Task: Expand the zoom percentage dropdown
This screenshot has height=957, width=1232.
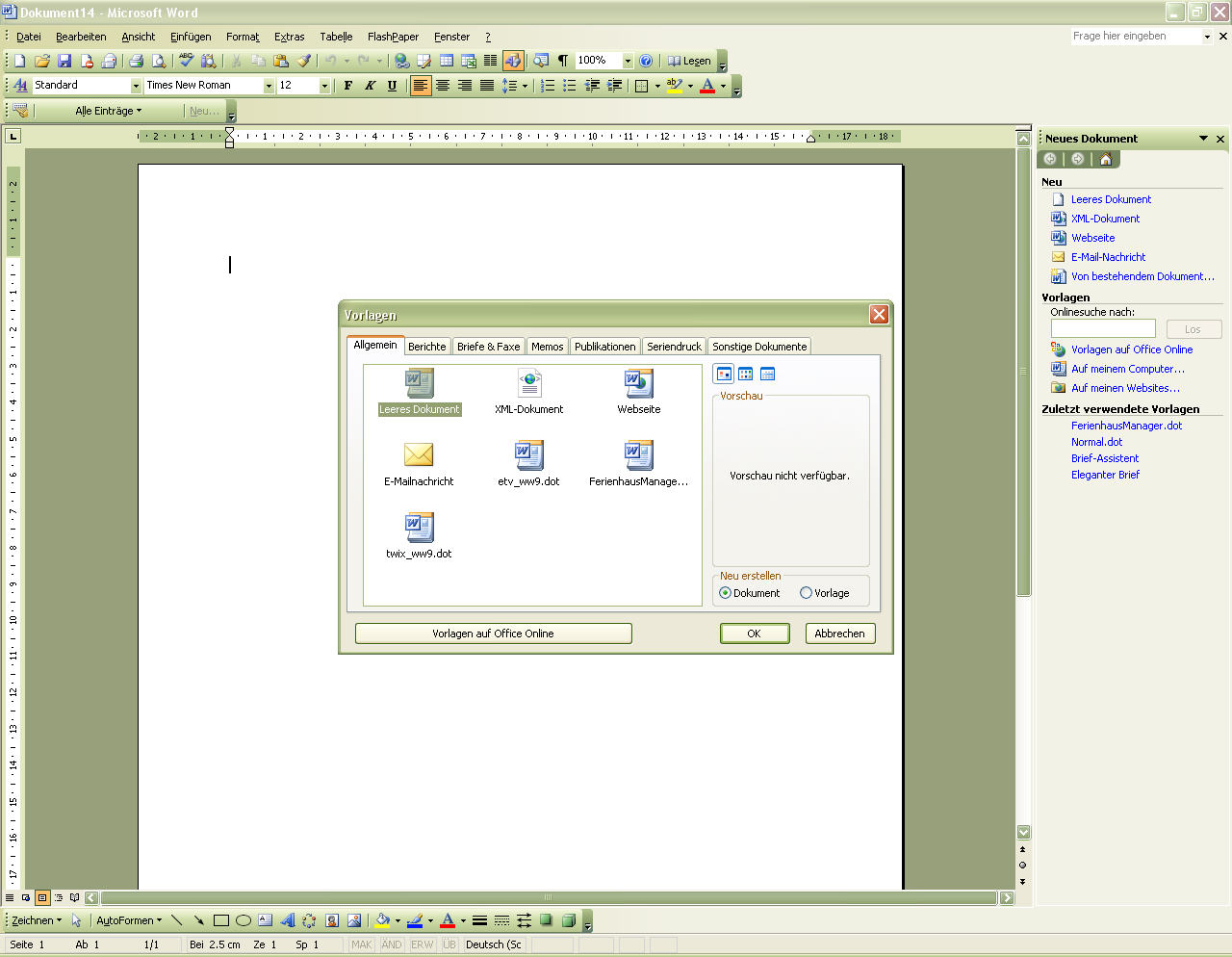Action: point(628,61)
